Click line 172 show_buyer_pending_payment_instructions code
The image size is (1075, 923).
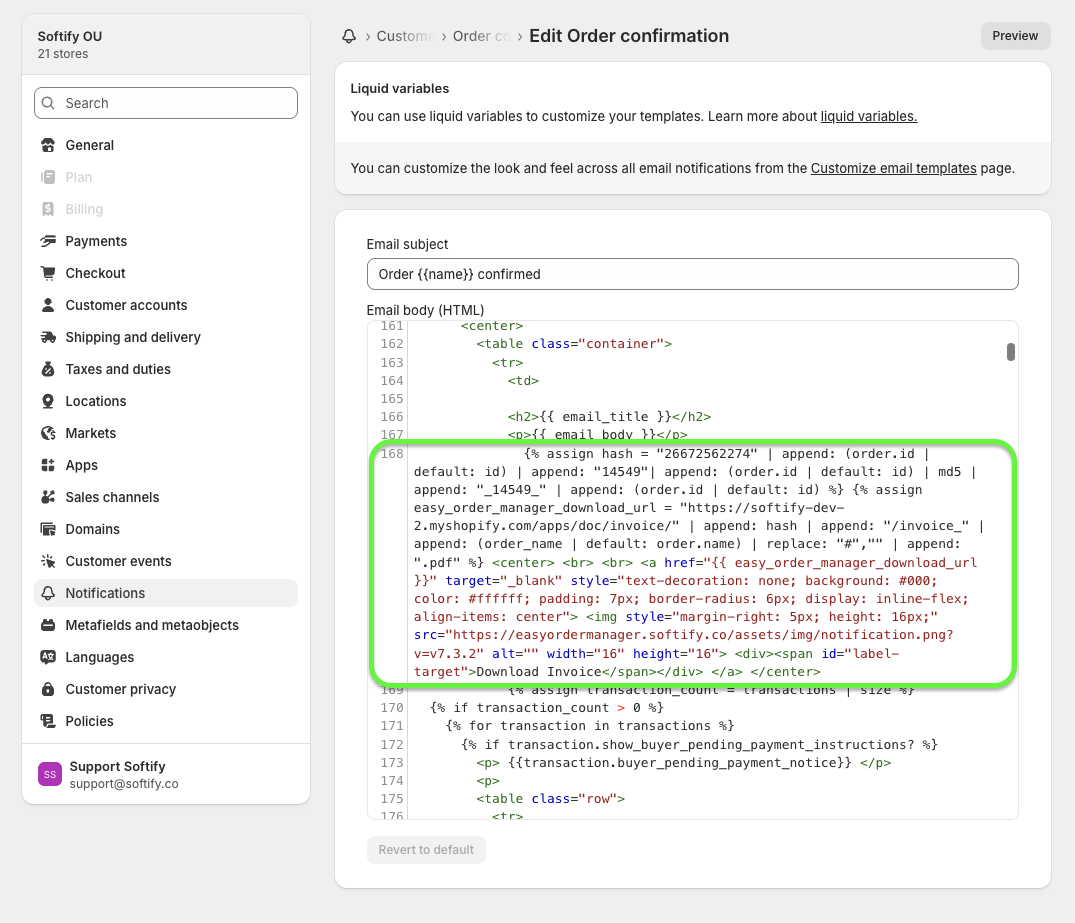699,744
